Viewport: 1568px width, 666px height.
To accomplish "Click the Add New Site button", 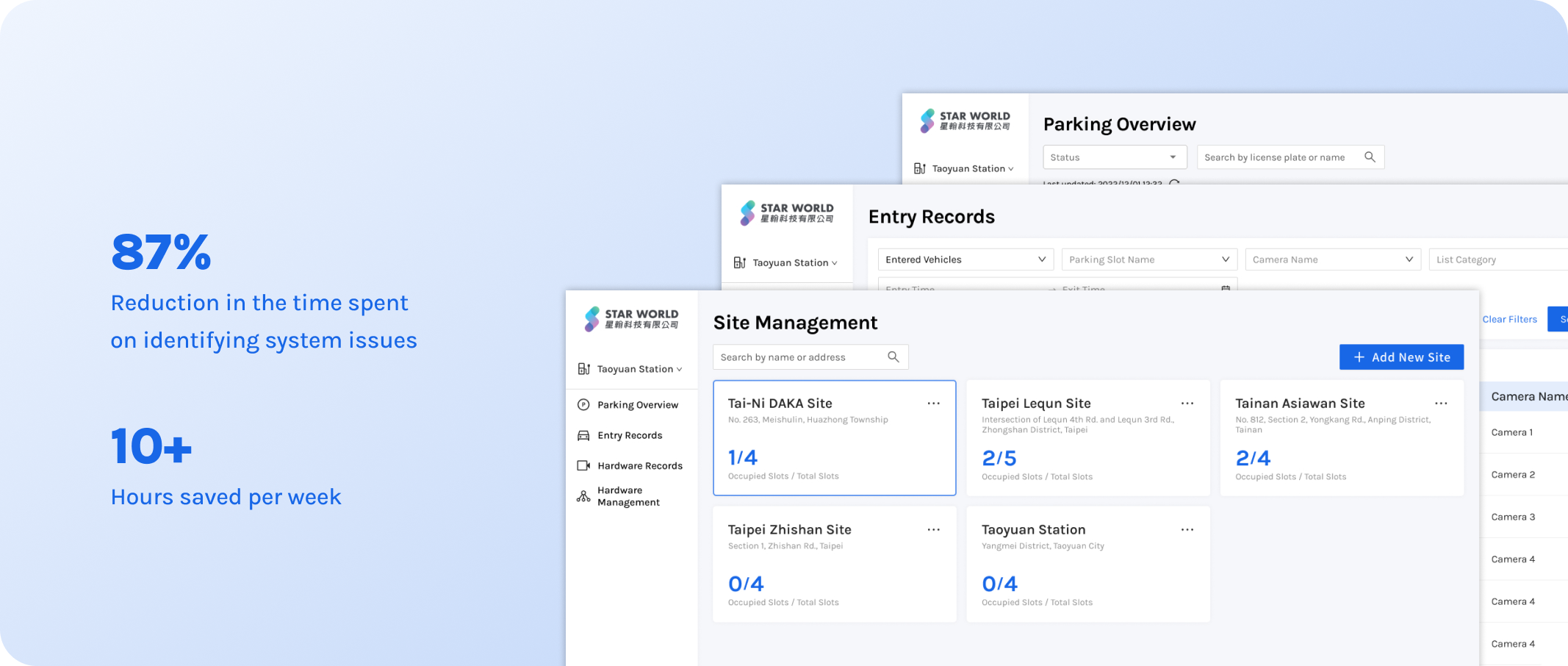I will coord(1401,357).
